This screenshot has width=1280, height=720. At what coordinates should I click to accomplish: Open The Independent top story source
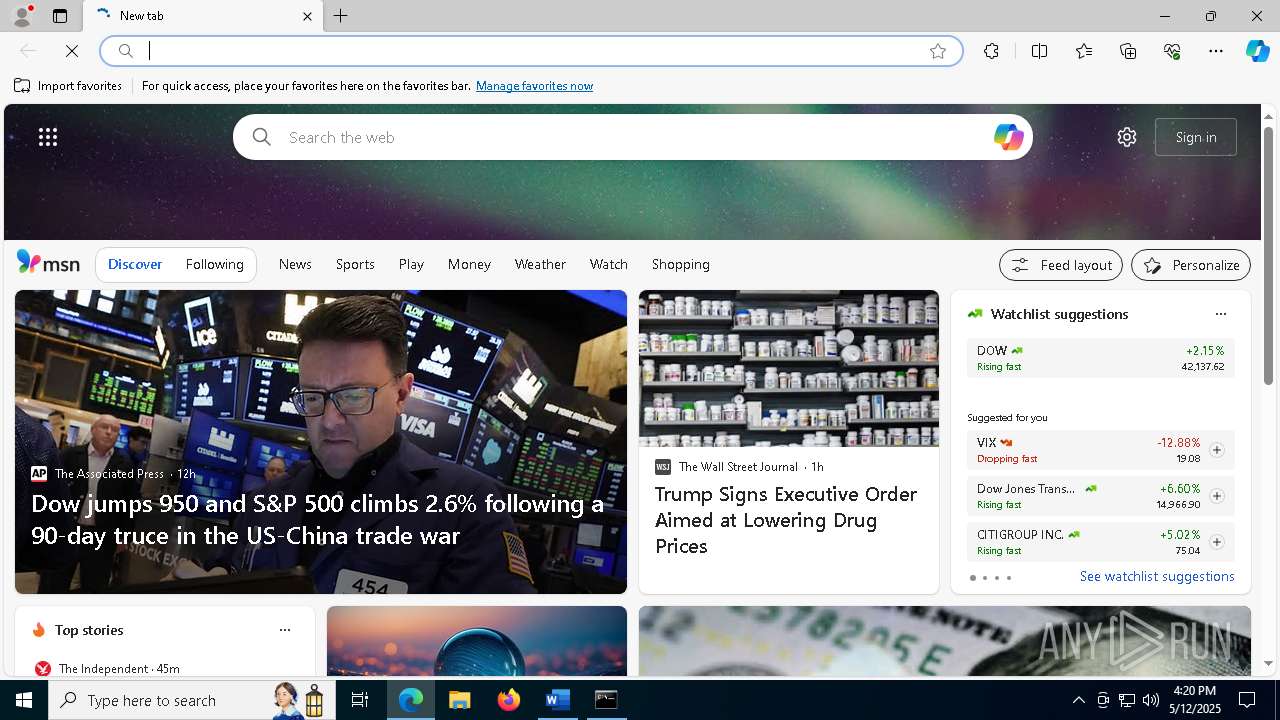pyautogui.click(x=107, y=668)
